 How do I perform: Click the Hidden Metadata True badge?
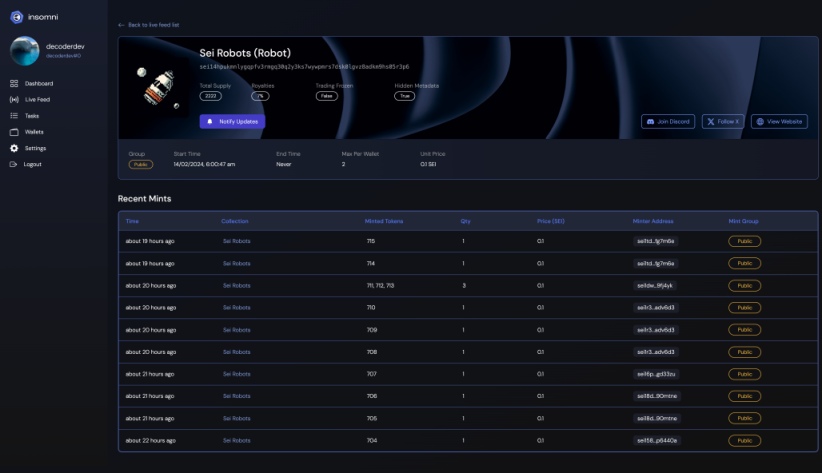405,96
